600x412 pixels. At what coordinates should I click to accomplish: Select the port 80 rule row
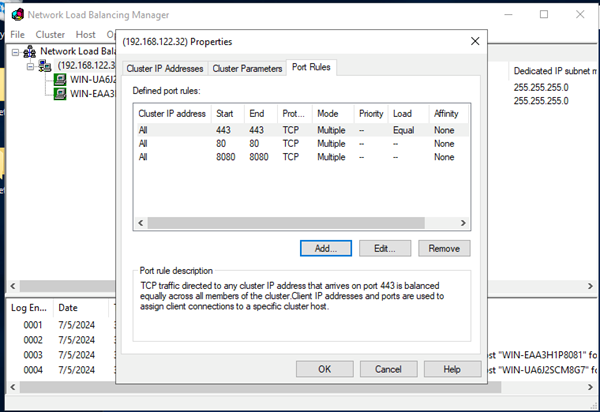pyautogui.click(x=302, y=143)
